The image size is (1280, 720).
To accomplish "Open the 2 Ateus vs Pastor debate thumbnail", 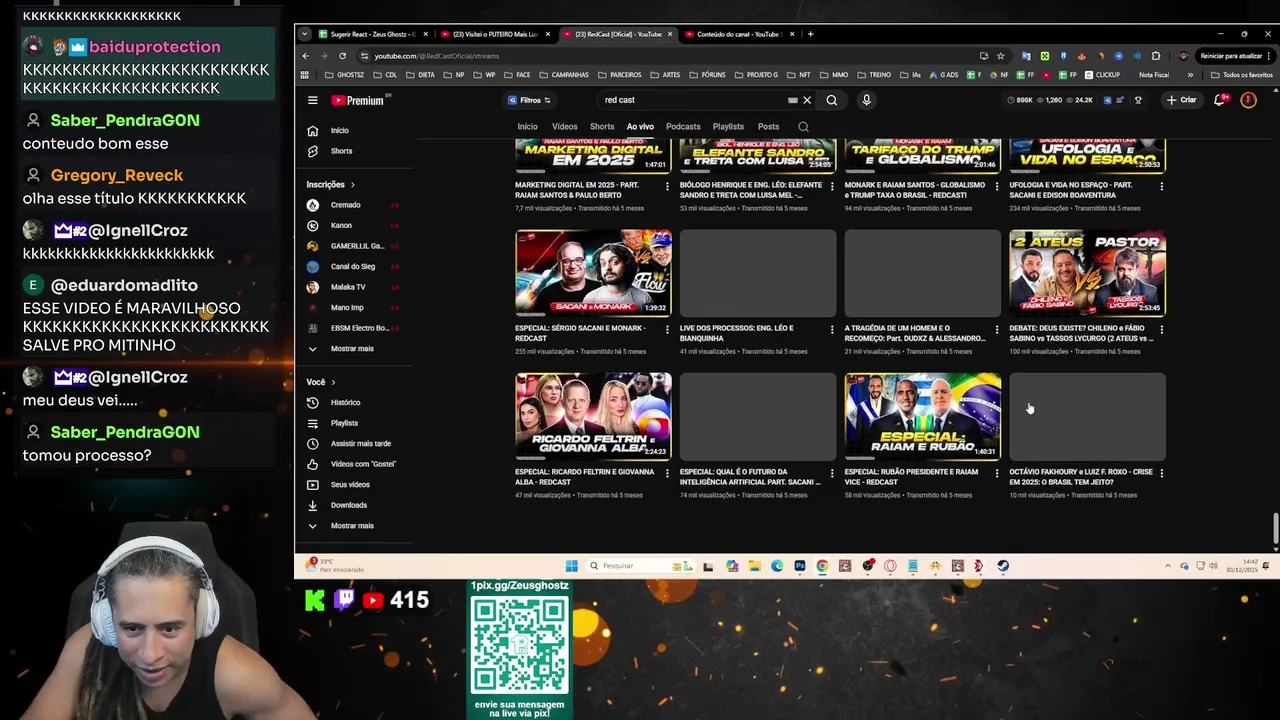I will 1087,273.
